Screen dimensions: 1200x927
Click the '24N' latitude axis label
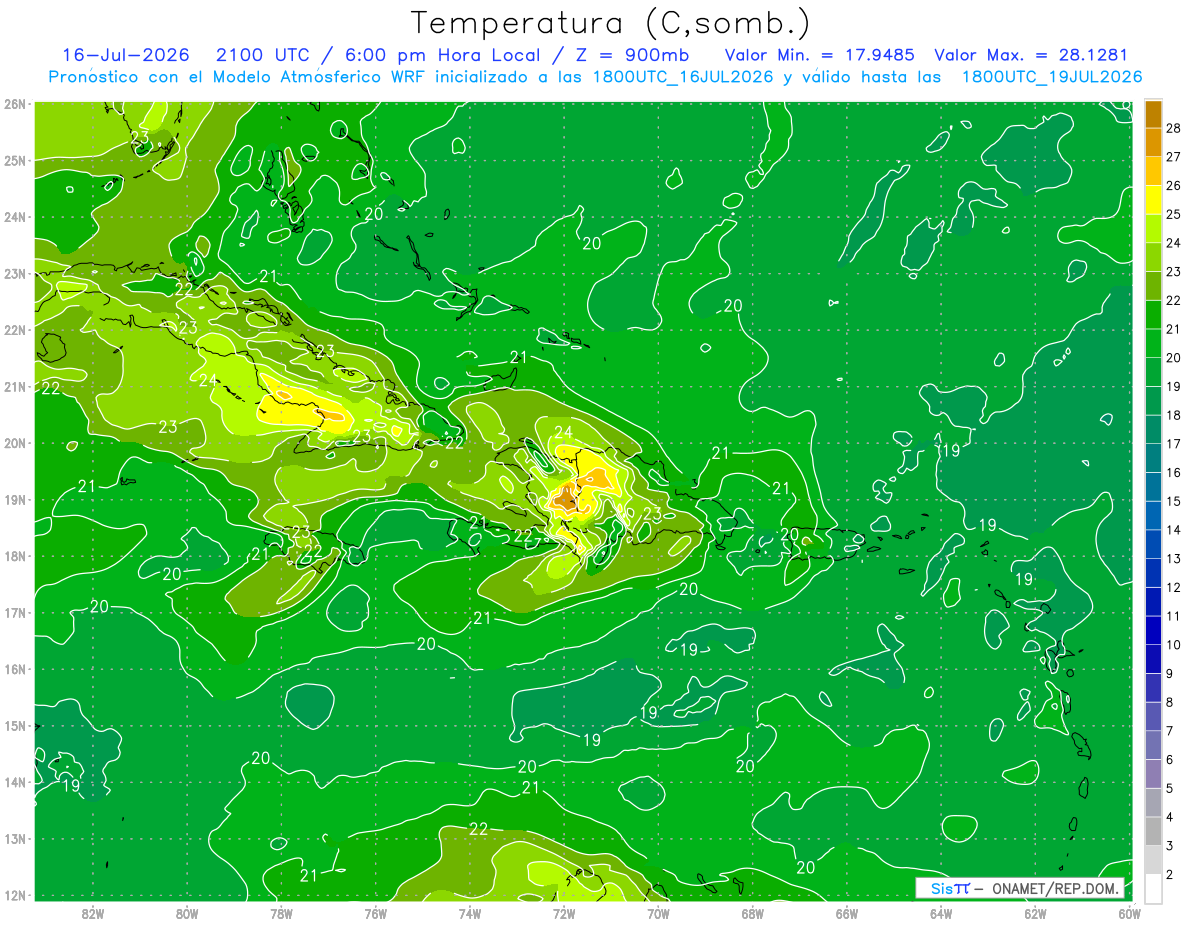point(14,217)
